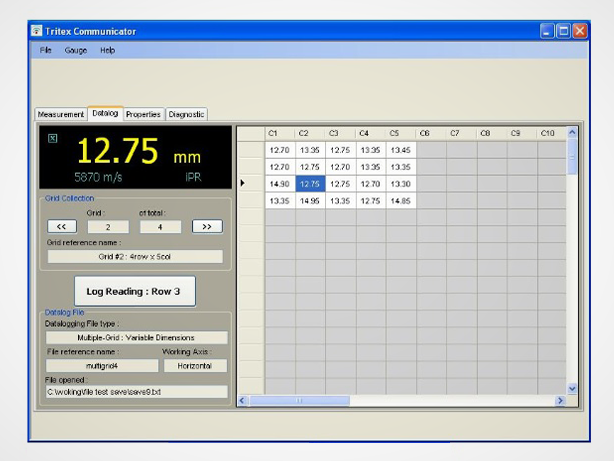Image resolution: width=614 pixels, height=461 pixels.
Task: Go to next grid with >> button
Action: click(x=207, y=226)
